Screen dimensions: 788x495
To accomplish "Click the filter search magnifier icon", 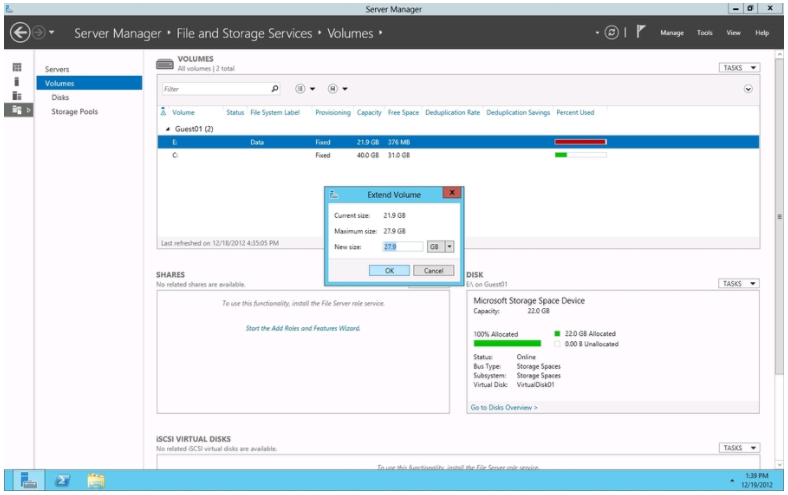I will (275, 89).
